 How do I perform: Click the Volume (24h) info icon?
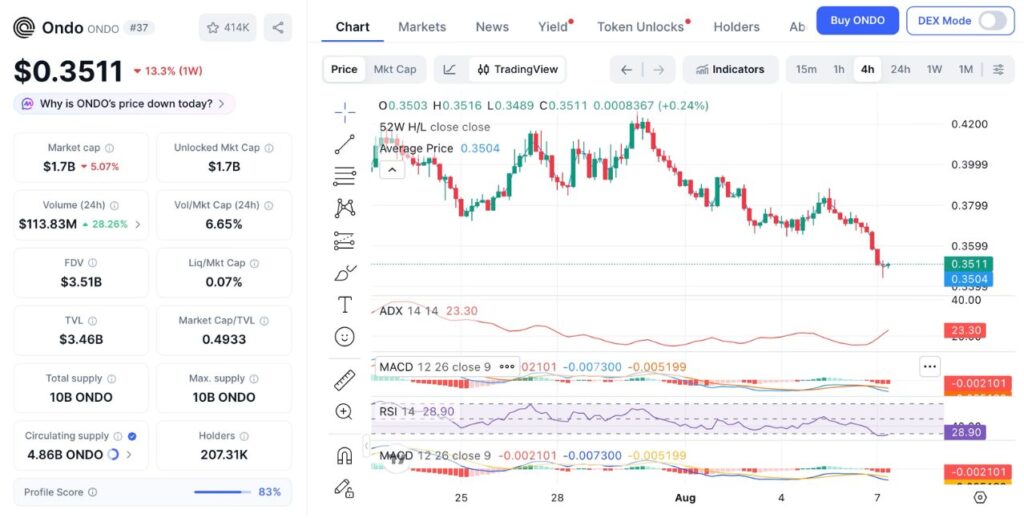pos(114,205)
